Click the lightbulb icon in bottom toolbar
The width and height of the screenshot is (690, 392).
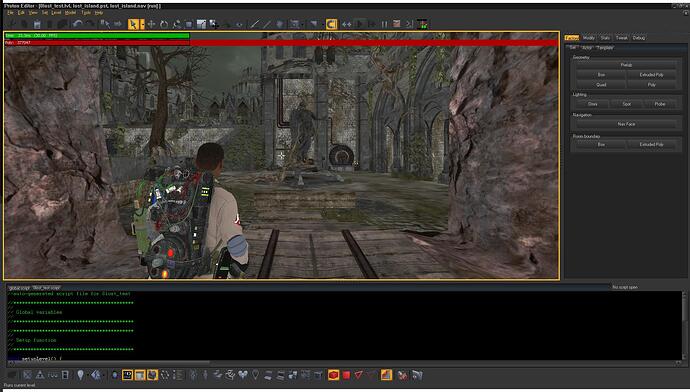click(81, 375)
